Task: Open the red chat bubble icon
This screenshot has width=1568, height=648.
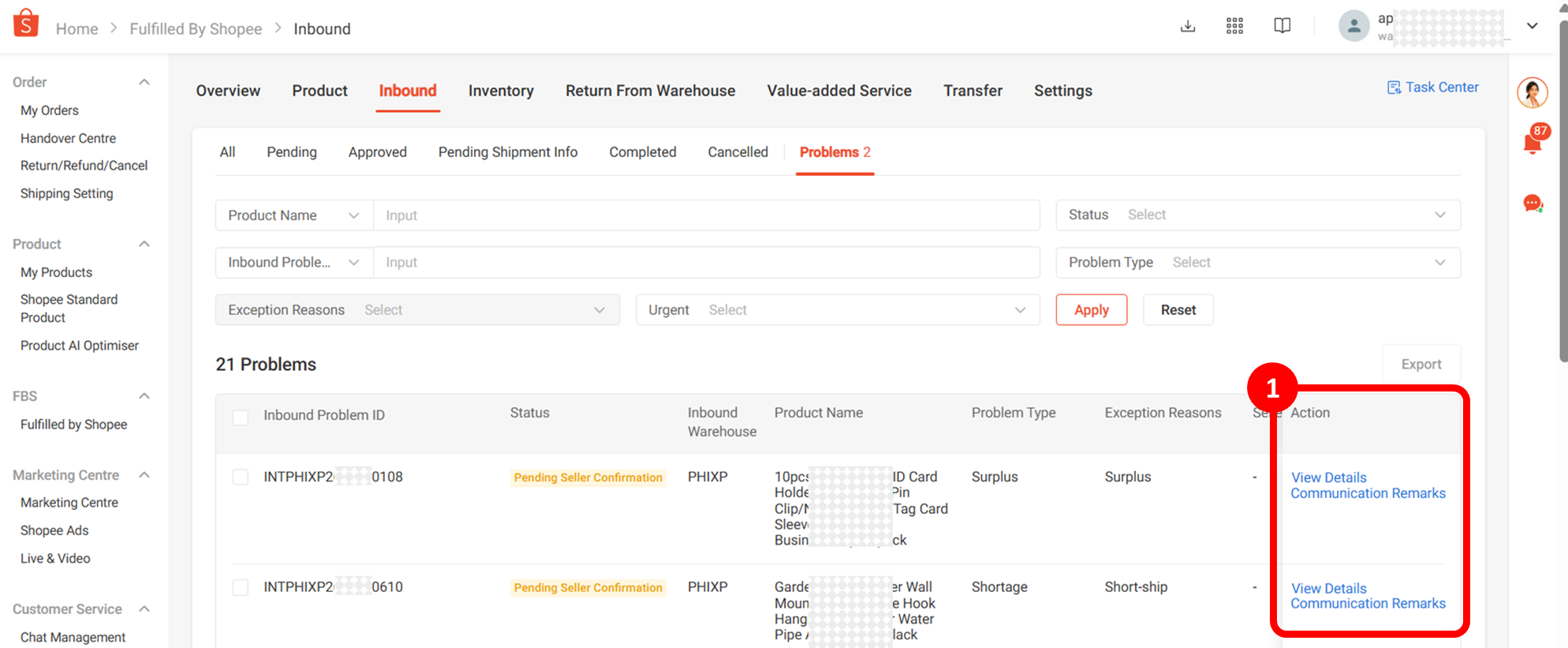Action: click(1533, 204)
